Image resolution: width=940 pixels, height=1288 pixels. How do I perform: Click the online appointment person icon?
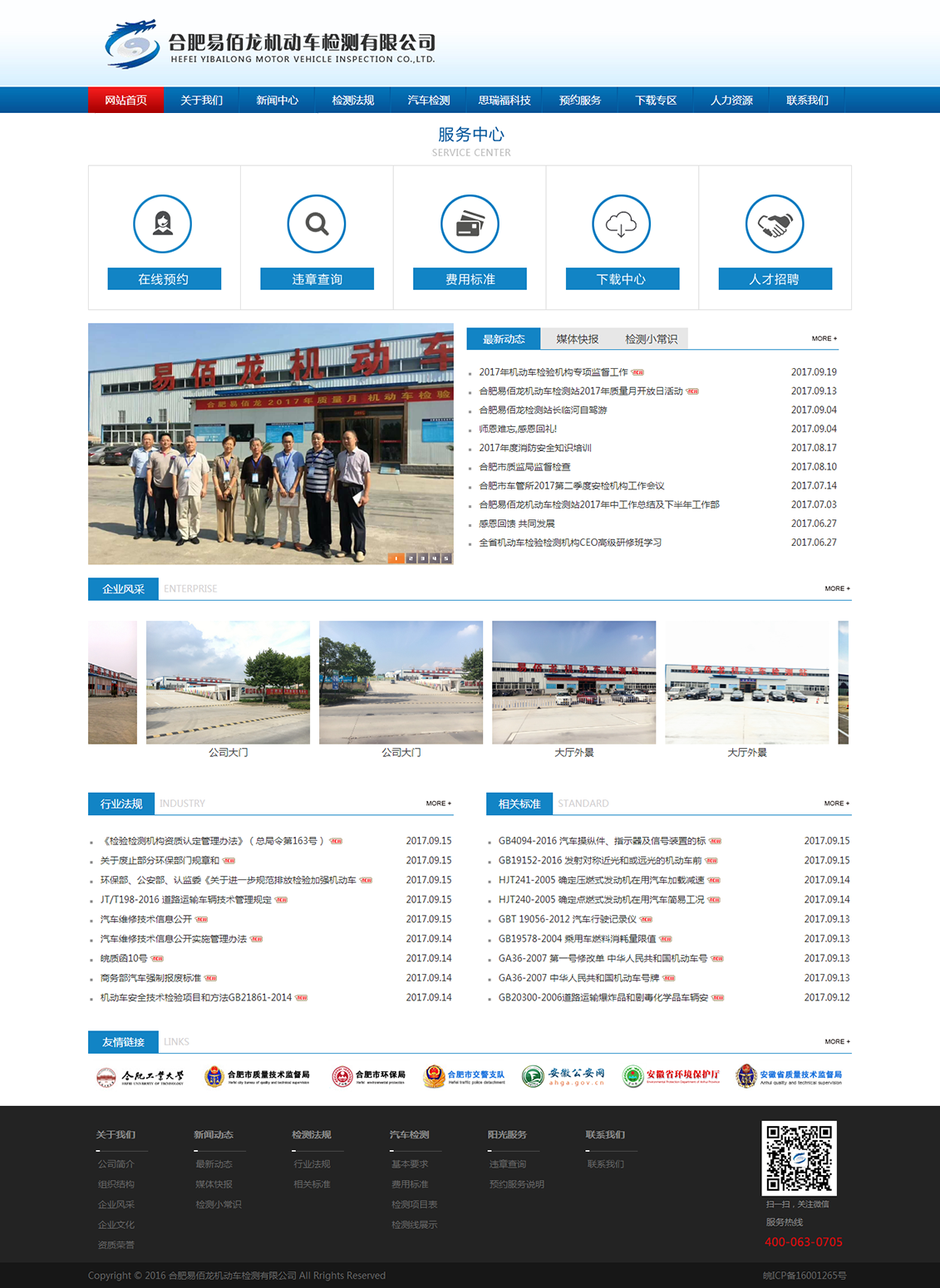163,224
